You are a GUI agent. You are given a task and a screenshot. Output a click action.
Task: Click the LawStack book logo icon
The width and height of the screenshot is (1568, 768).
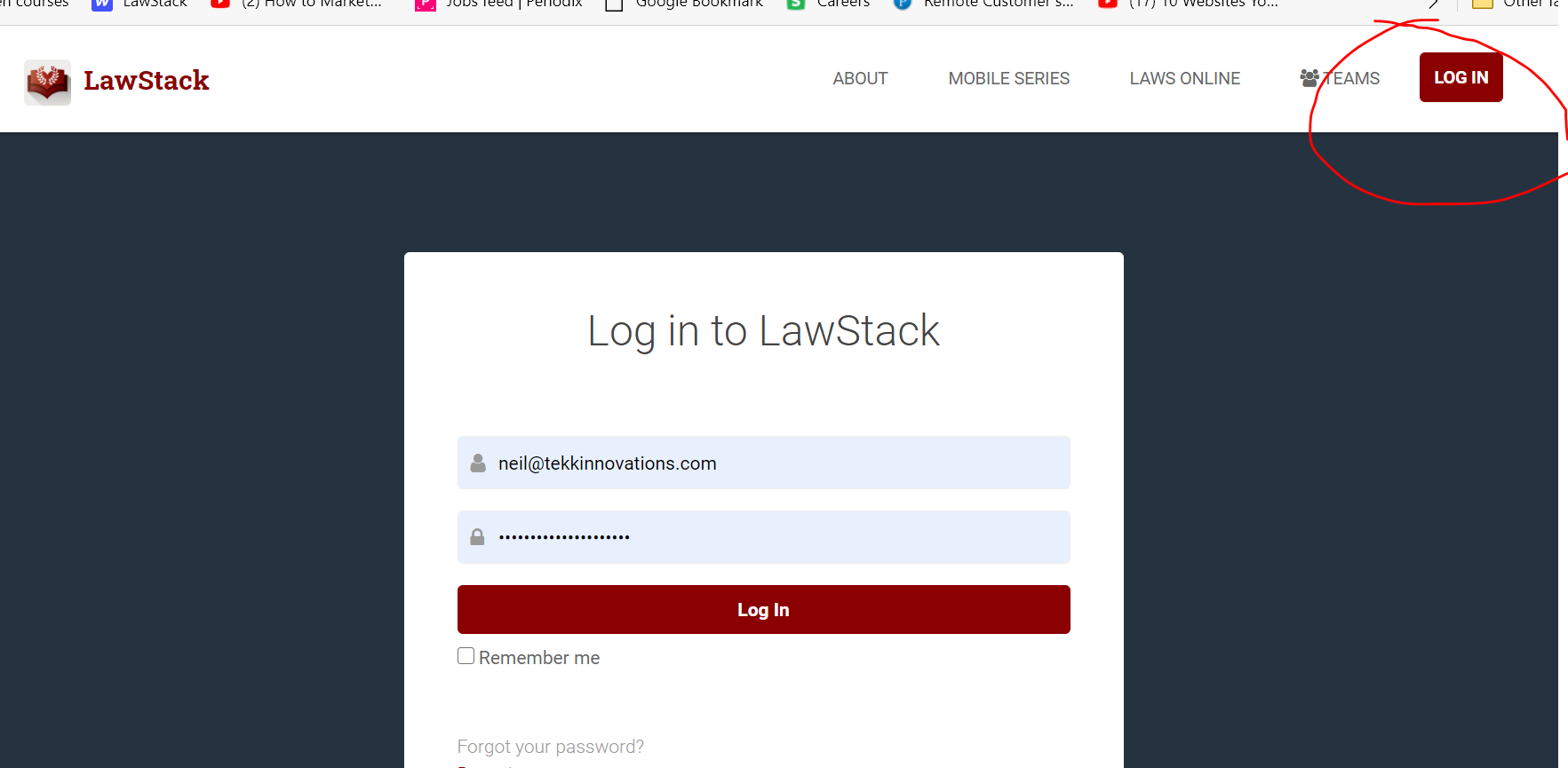coord(48,83)
